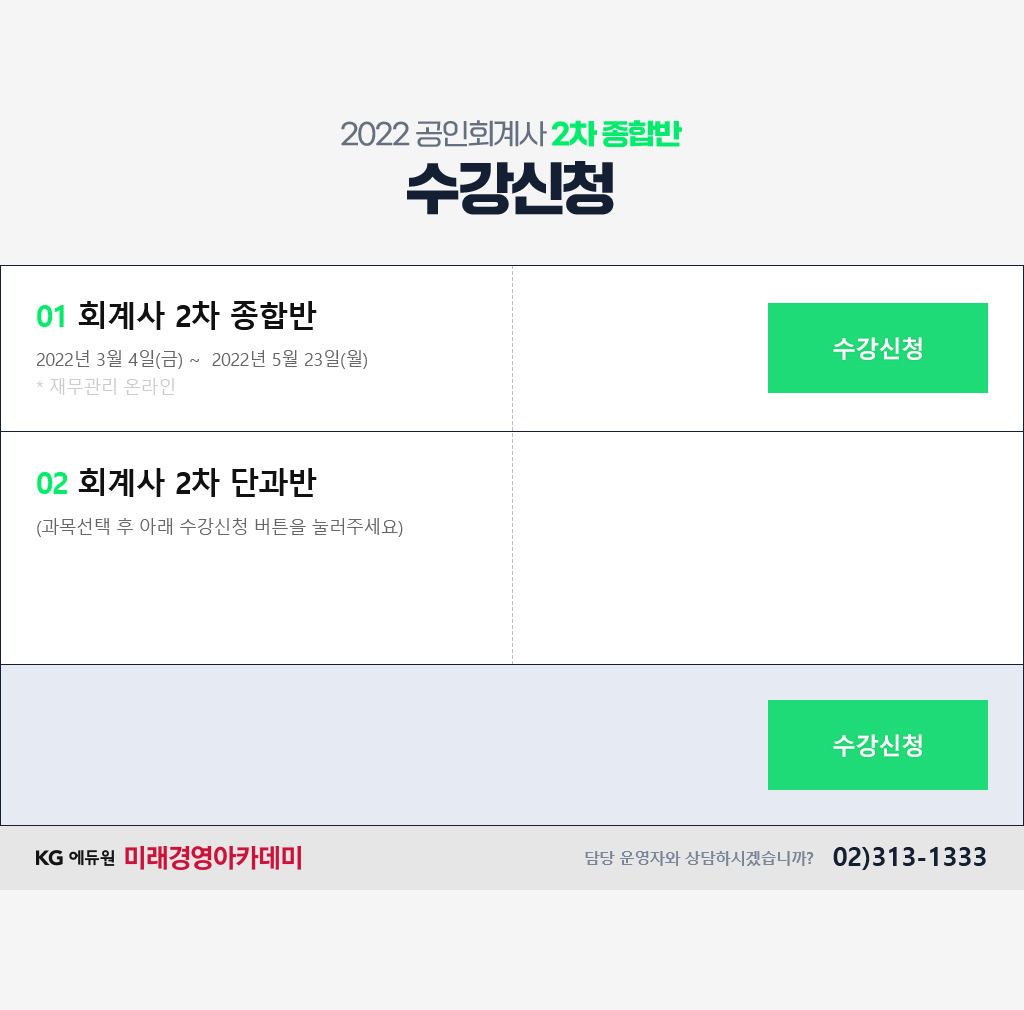
Task: Click the 과목선택 후 아래 수강신청 instruction text
Action: [219, 527]
